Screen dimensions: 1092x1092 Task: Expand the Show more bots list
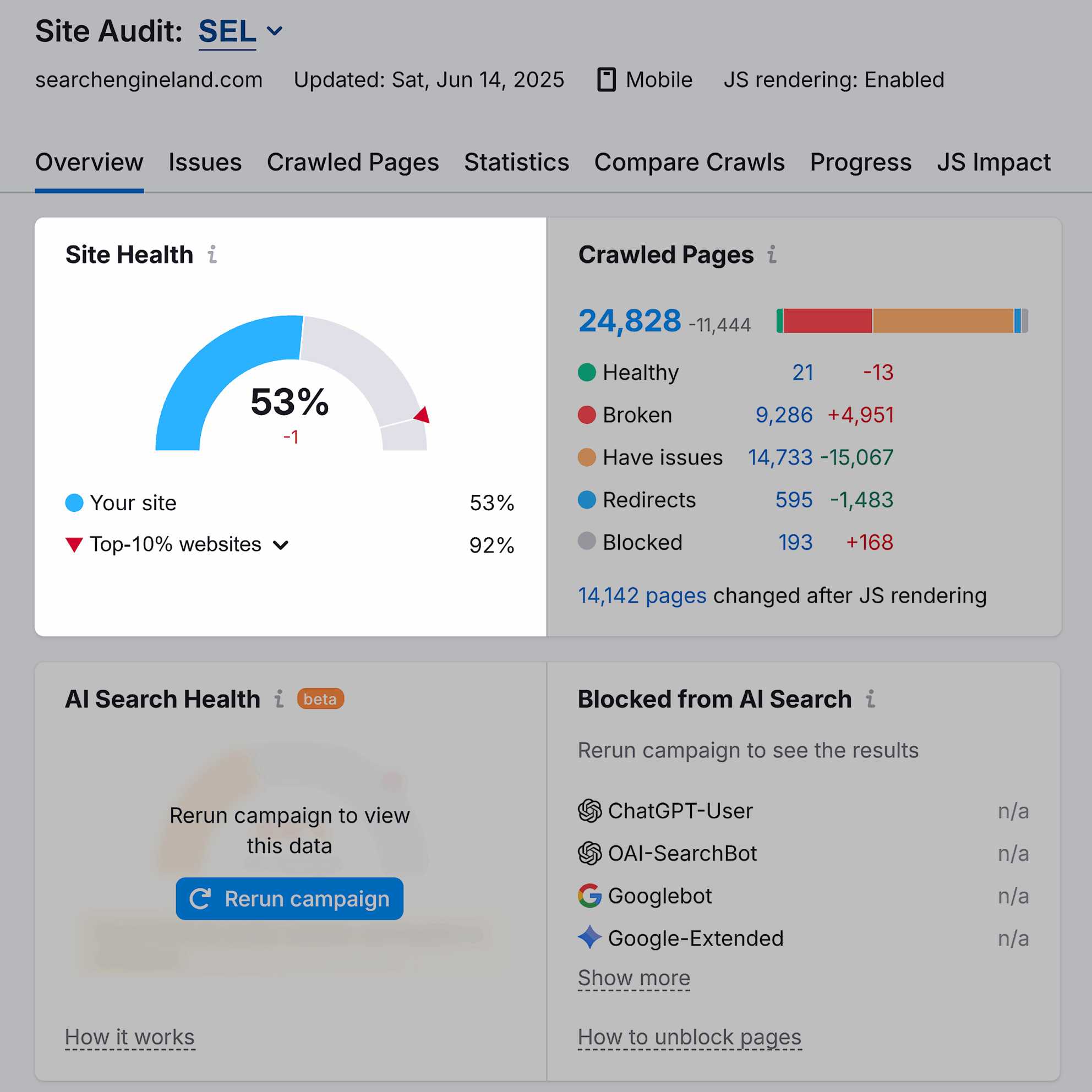634,978
